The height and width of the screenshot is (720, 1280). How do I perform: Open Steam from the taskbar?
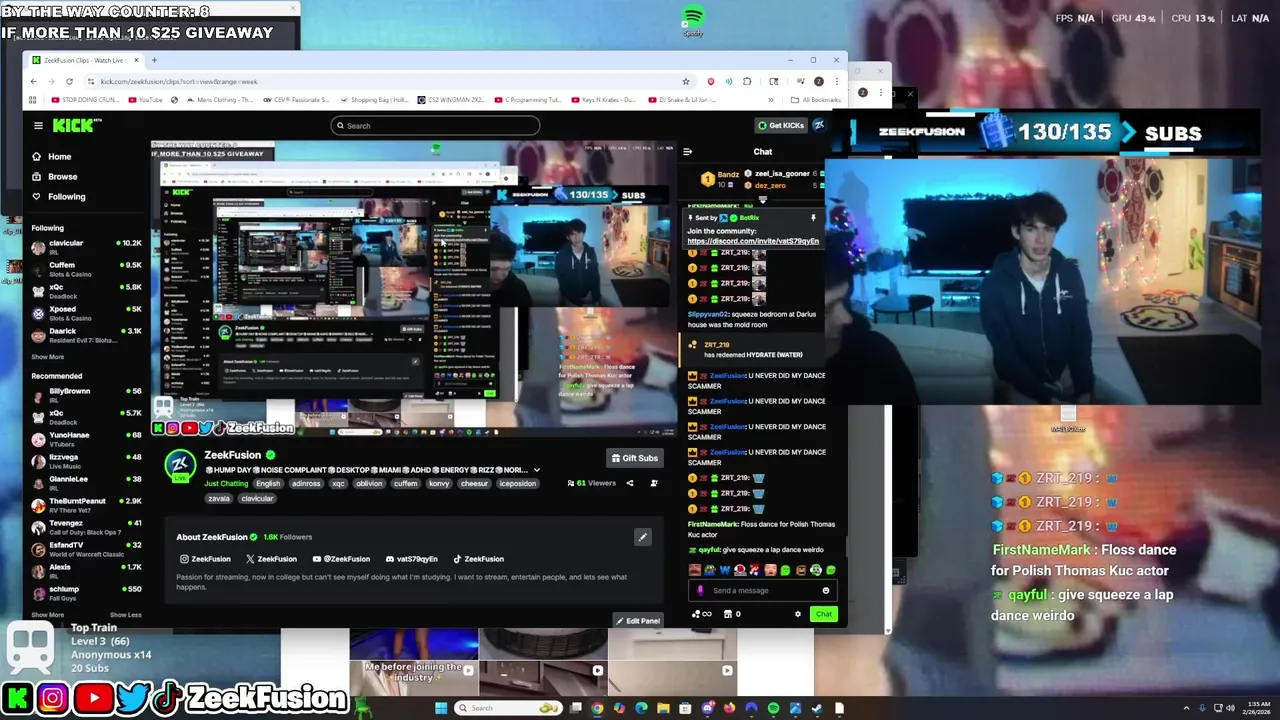coord(817,708)
